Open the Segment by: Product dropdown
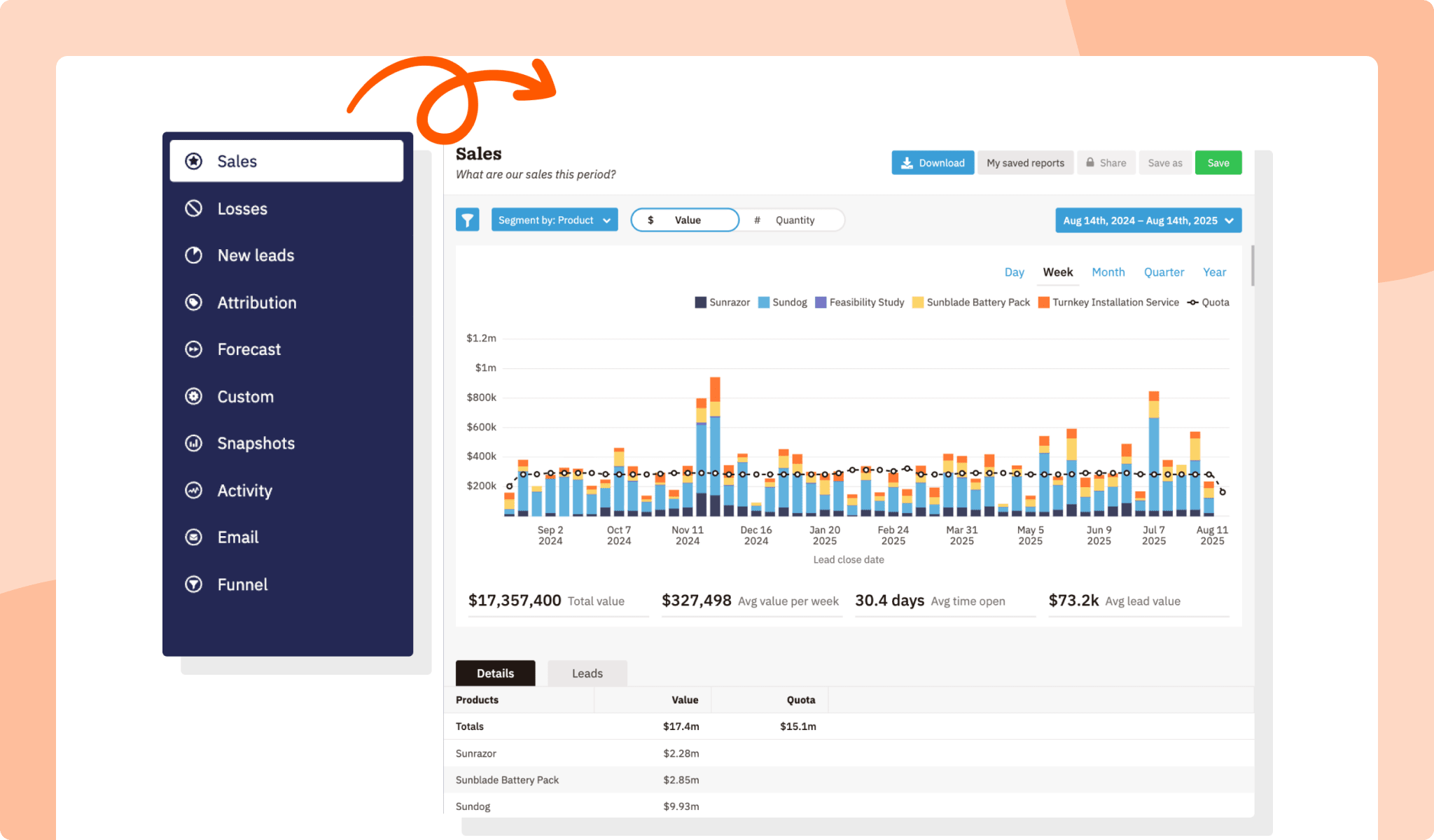The height and width of the screenshot is (840, 1434). pyautogui.click(x=555, y=219)
